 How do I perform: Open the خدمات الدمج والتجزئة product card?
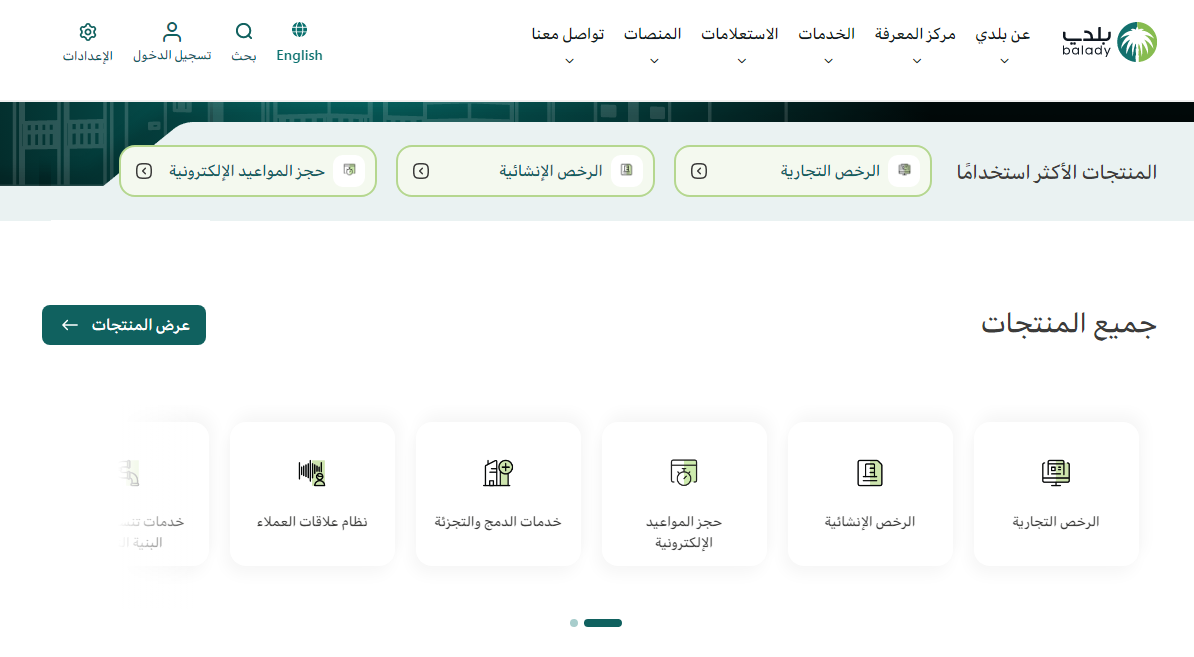click(498, 494)
